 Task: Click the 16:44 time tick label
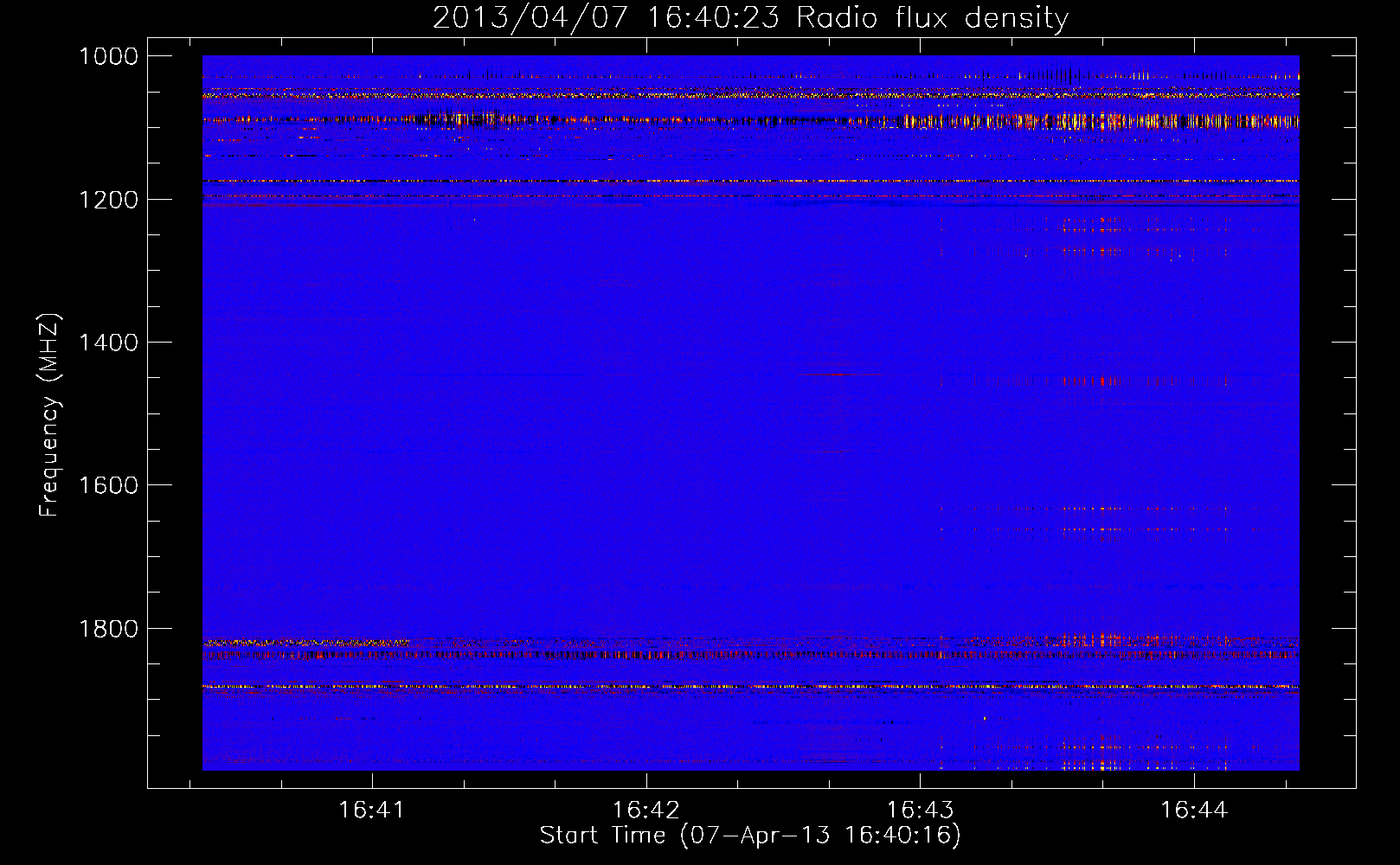[x=1194, y=810]
